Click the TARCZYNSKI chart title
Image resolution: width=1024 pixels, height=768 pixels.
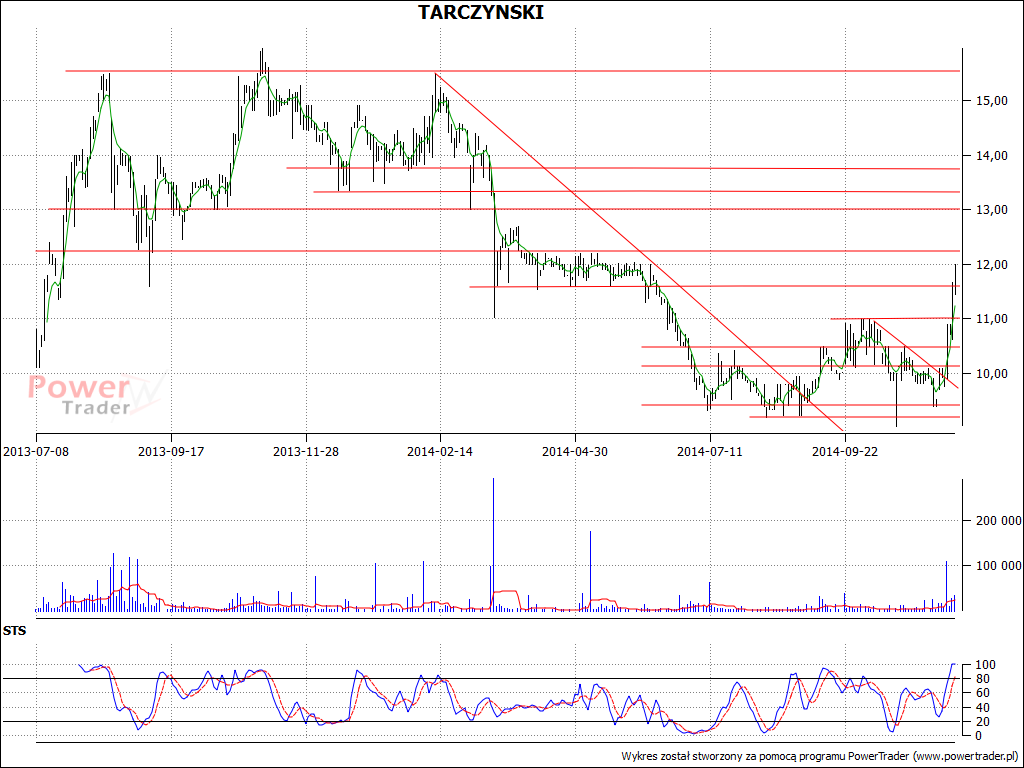click(x=481, y=12)
